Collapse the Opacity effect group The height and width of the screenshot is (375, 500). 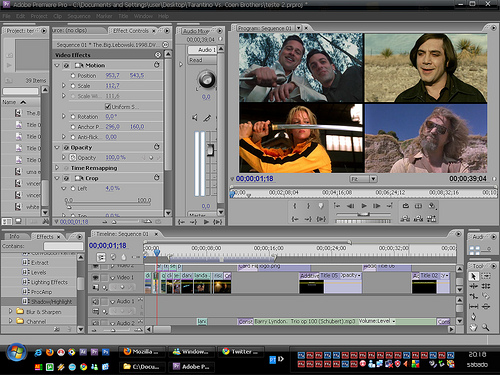coord(57,147)
